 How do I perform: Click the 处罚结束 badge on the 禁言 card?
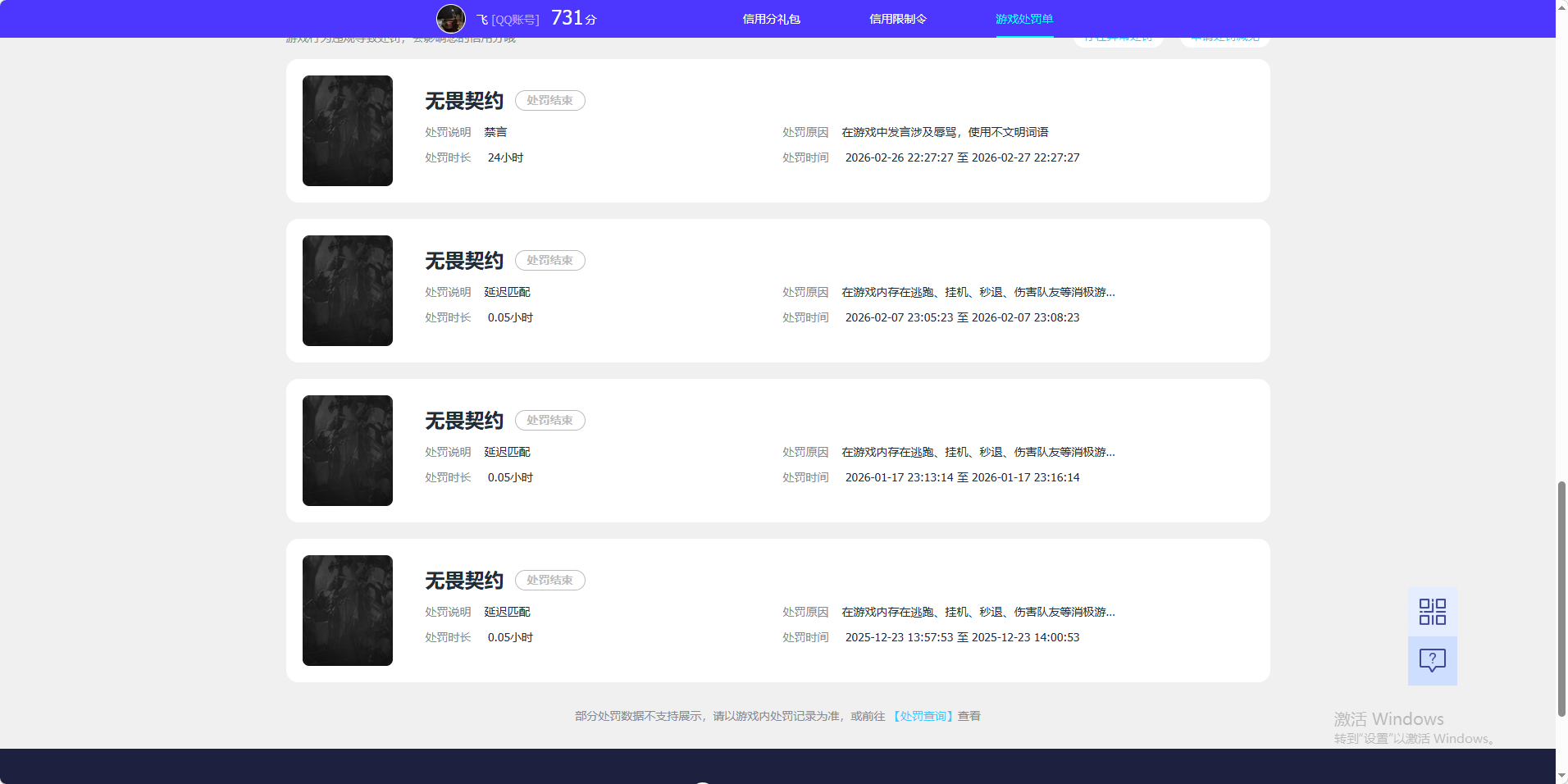tap(549, 100)
